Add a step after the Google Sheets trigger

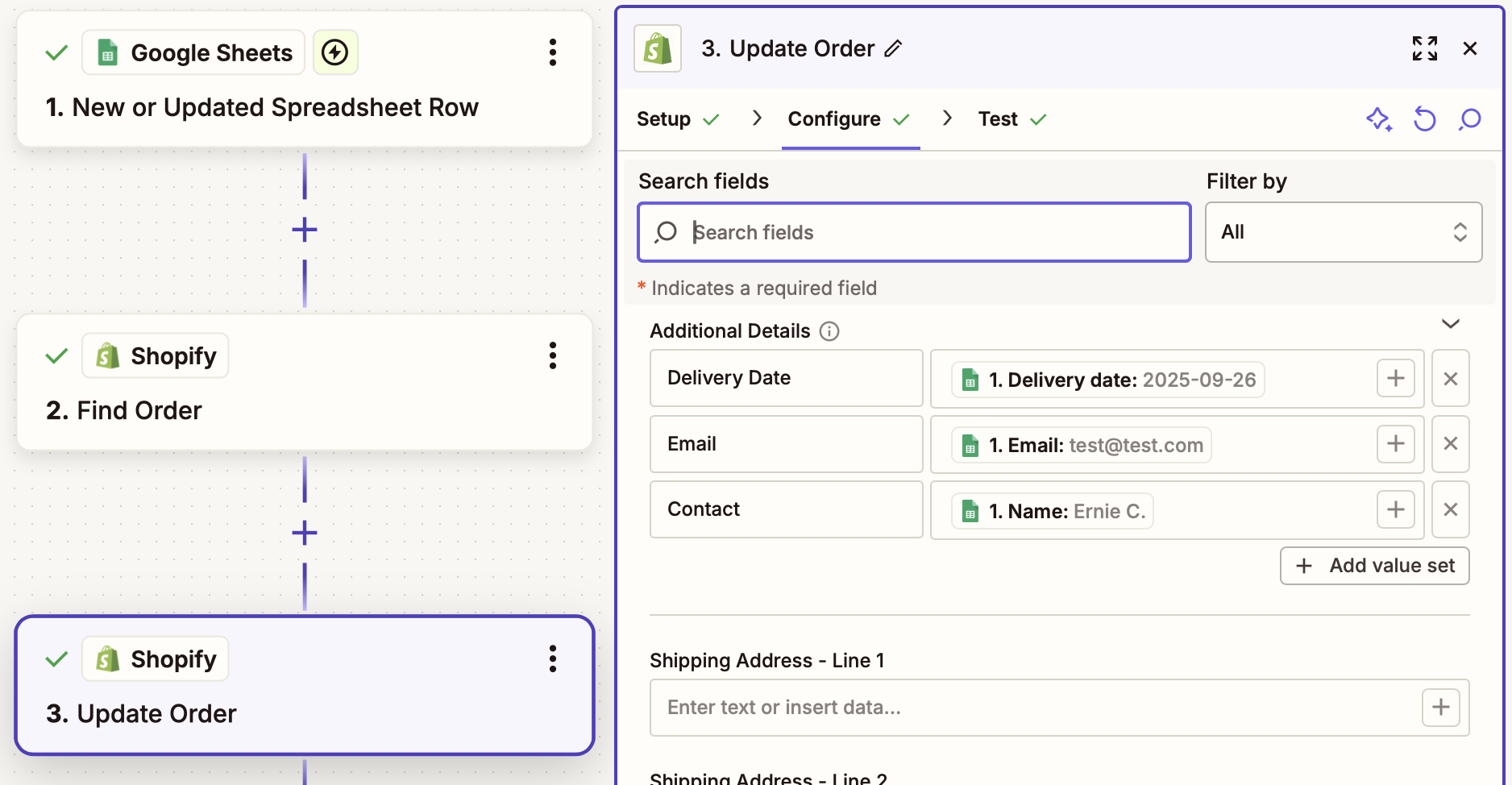tap(305, 230)
